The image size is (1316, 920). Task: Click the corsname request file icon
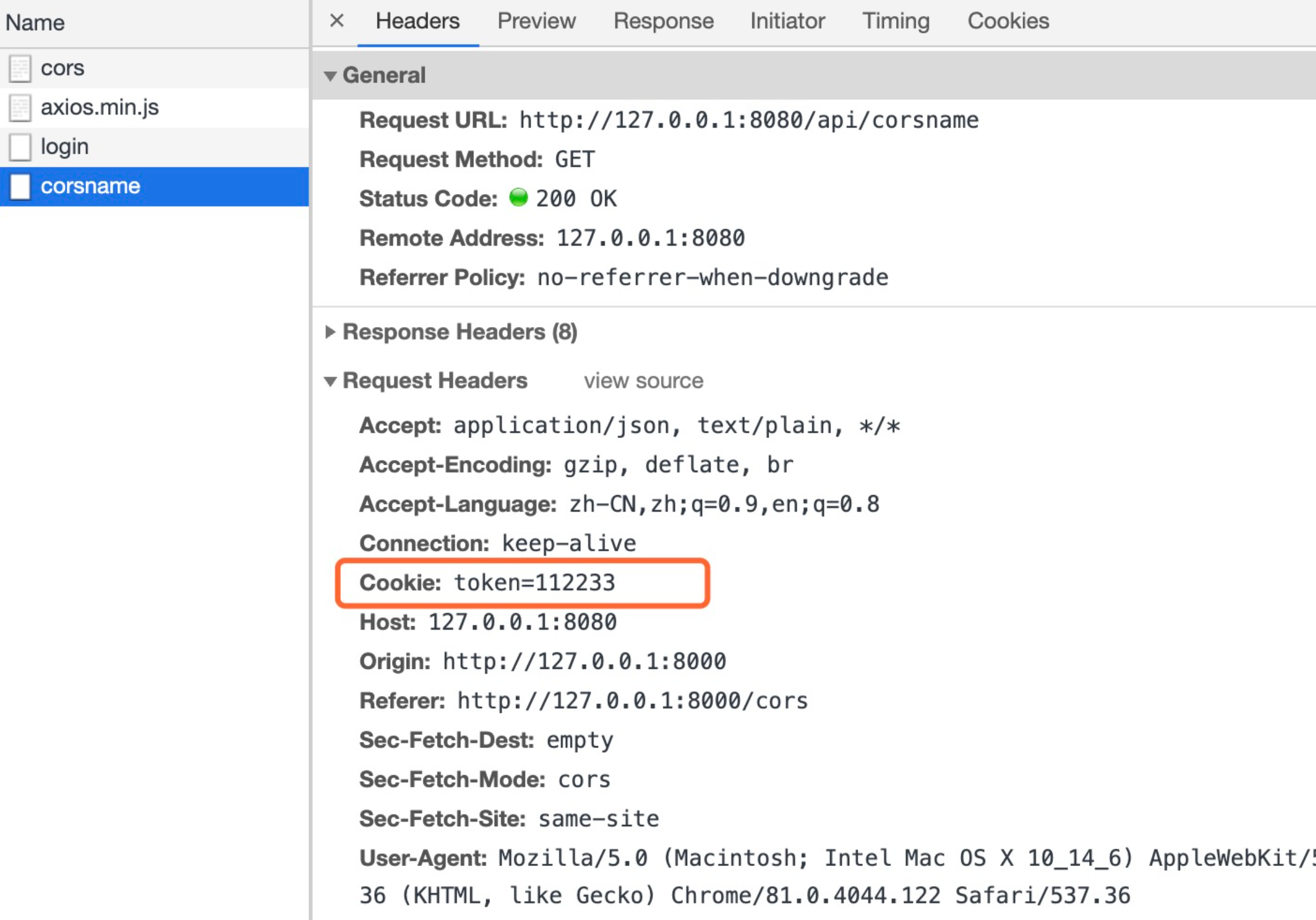[x=20, y=186]
